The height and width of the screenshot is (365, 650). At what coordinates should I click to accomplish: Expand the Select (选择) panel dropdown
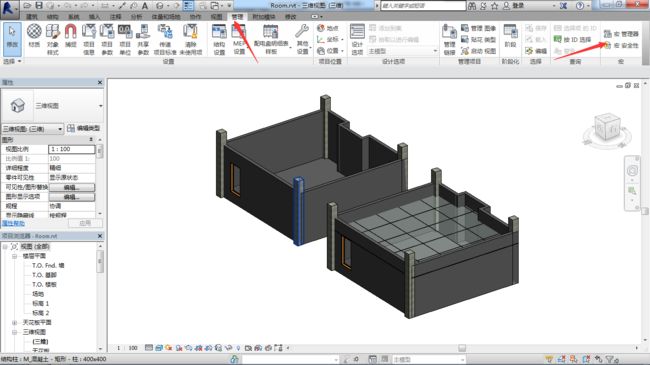[x=12, y=61]
